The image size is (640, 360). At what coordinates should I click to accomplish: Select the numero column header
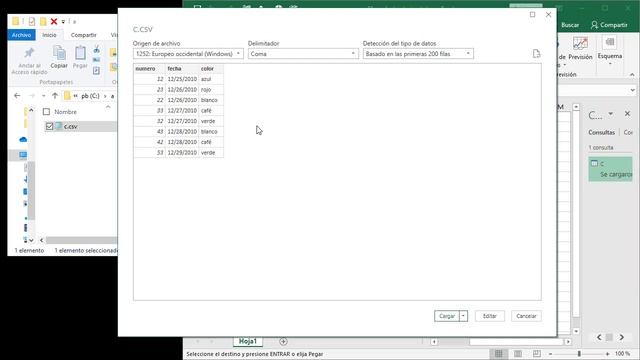pos(149,69)
